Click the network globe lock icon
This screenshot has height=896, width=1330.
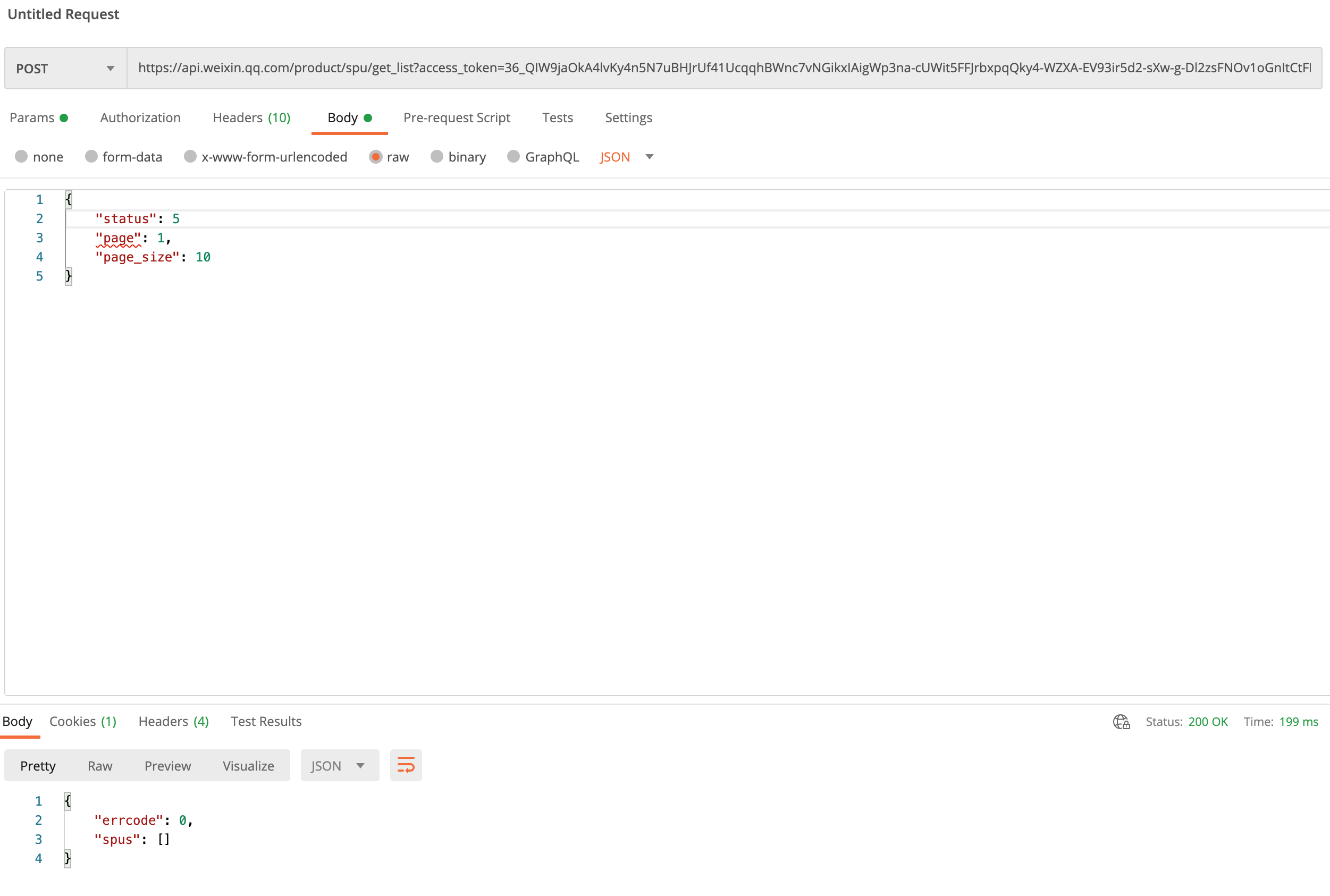click(x=1121, y=722)
